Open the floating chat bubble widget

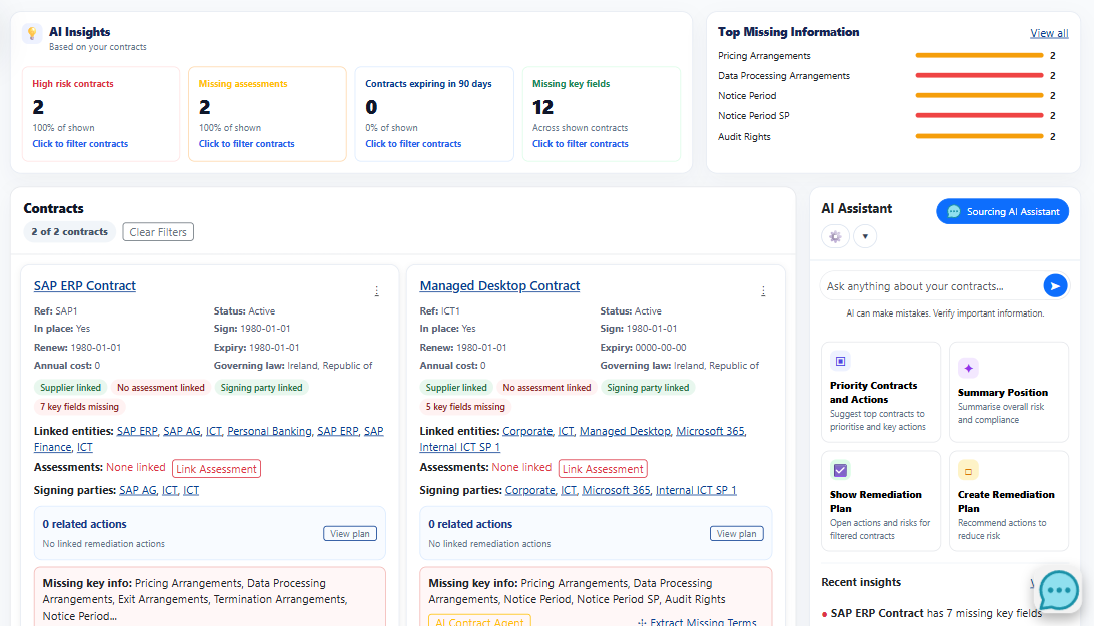(1059, 590)
